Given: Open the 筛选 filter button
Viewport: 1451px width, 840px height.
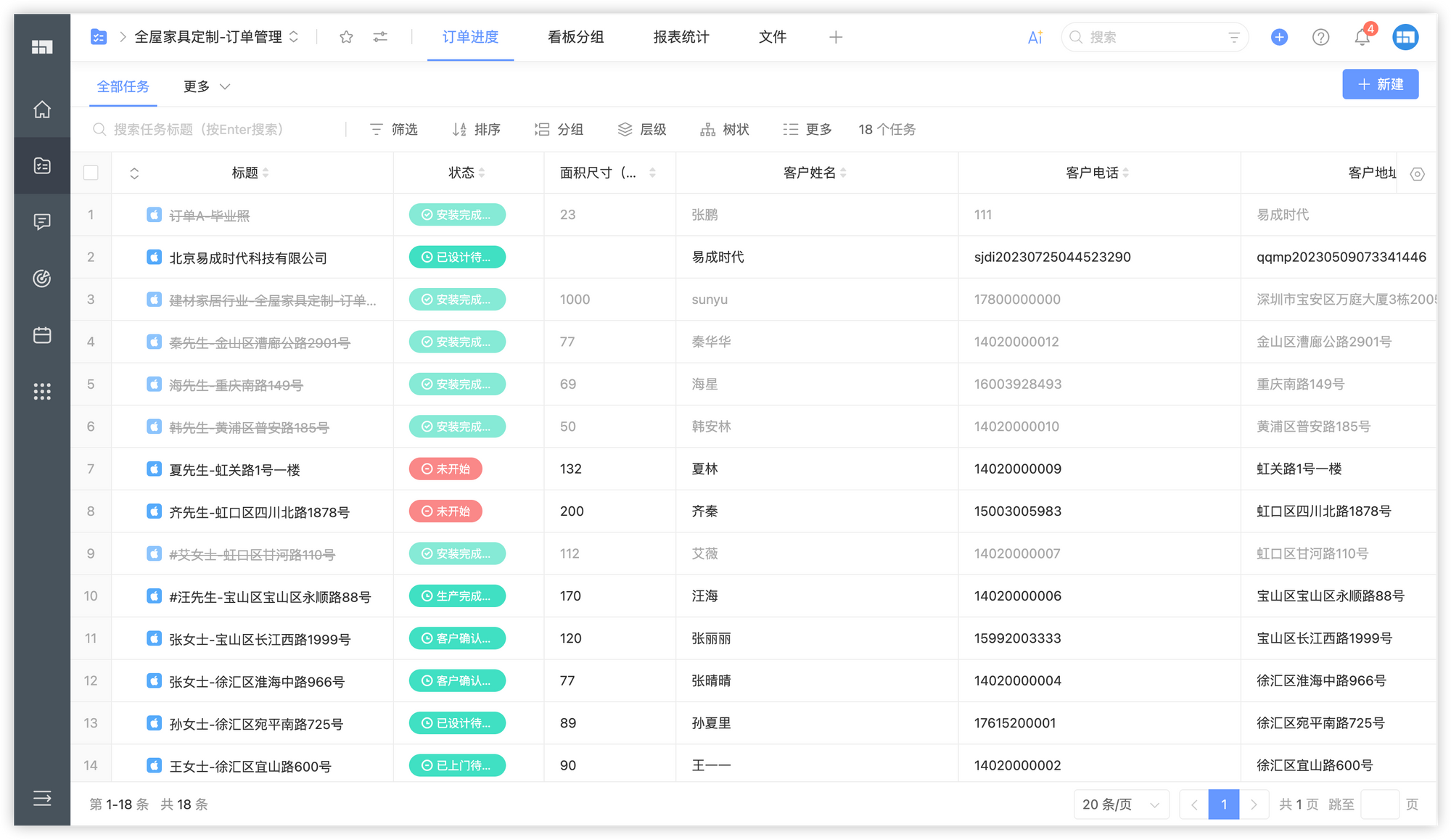Looking at the screenshot, I should tap(394, 129).
